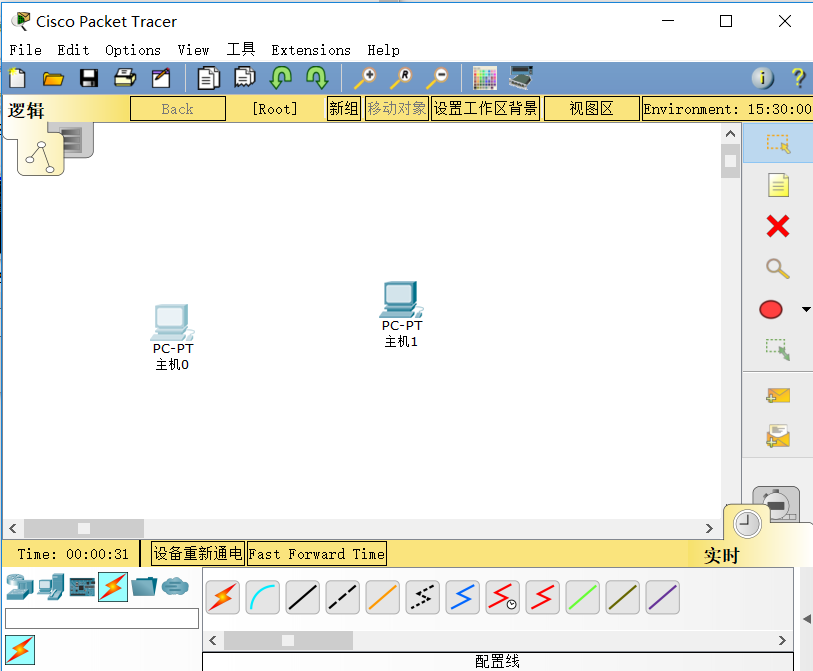Choose the orange fiber cable
Viewport: 813px width, 671px height.
382,597
